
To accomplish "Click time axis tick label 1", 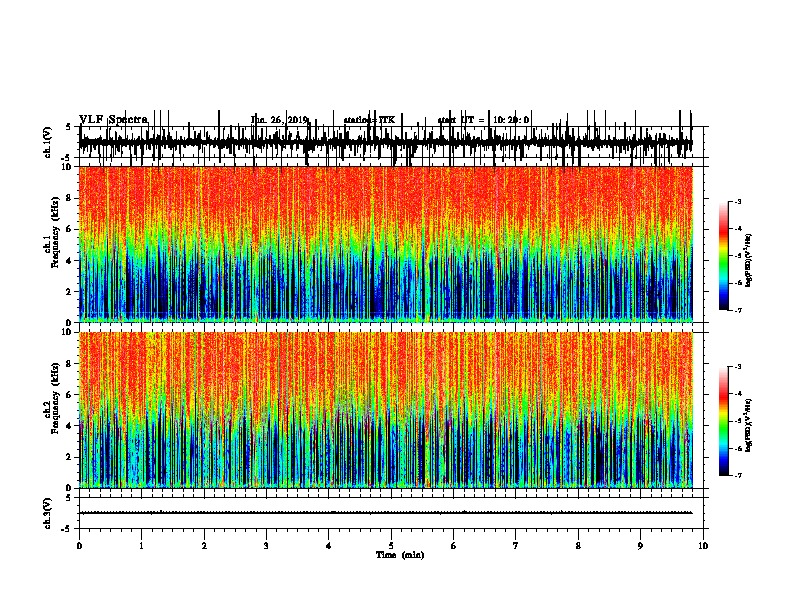I will 141,546.
